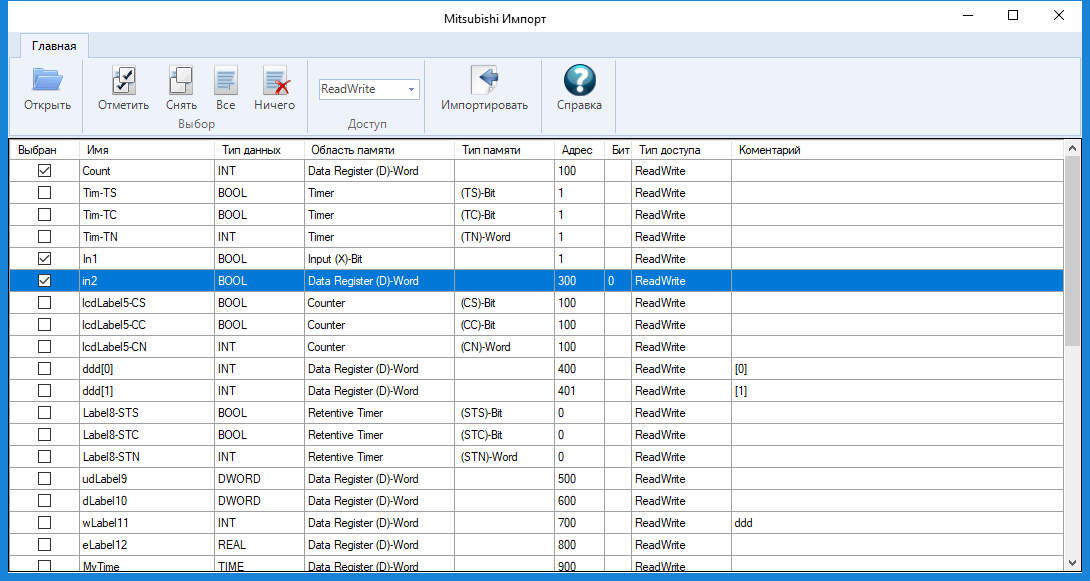Click the address cell 800 for eLabel12
This screenshot has width=1090, height=581.
click(579, 545)
